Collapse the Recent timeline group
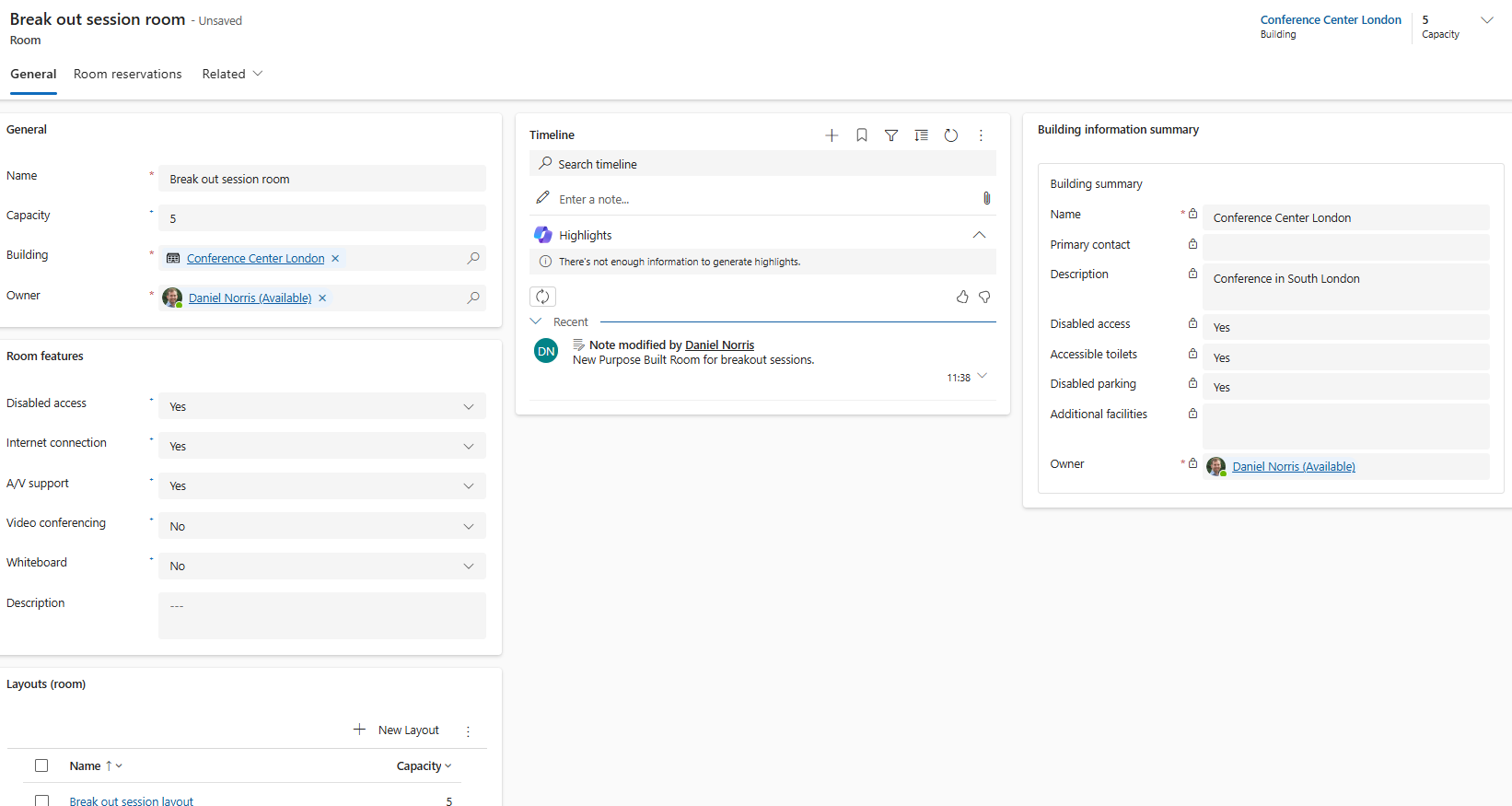Viewport: 1512px width, 806px height. click(536, 321)
